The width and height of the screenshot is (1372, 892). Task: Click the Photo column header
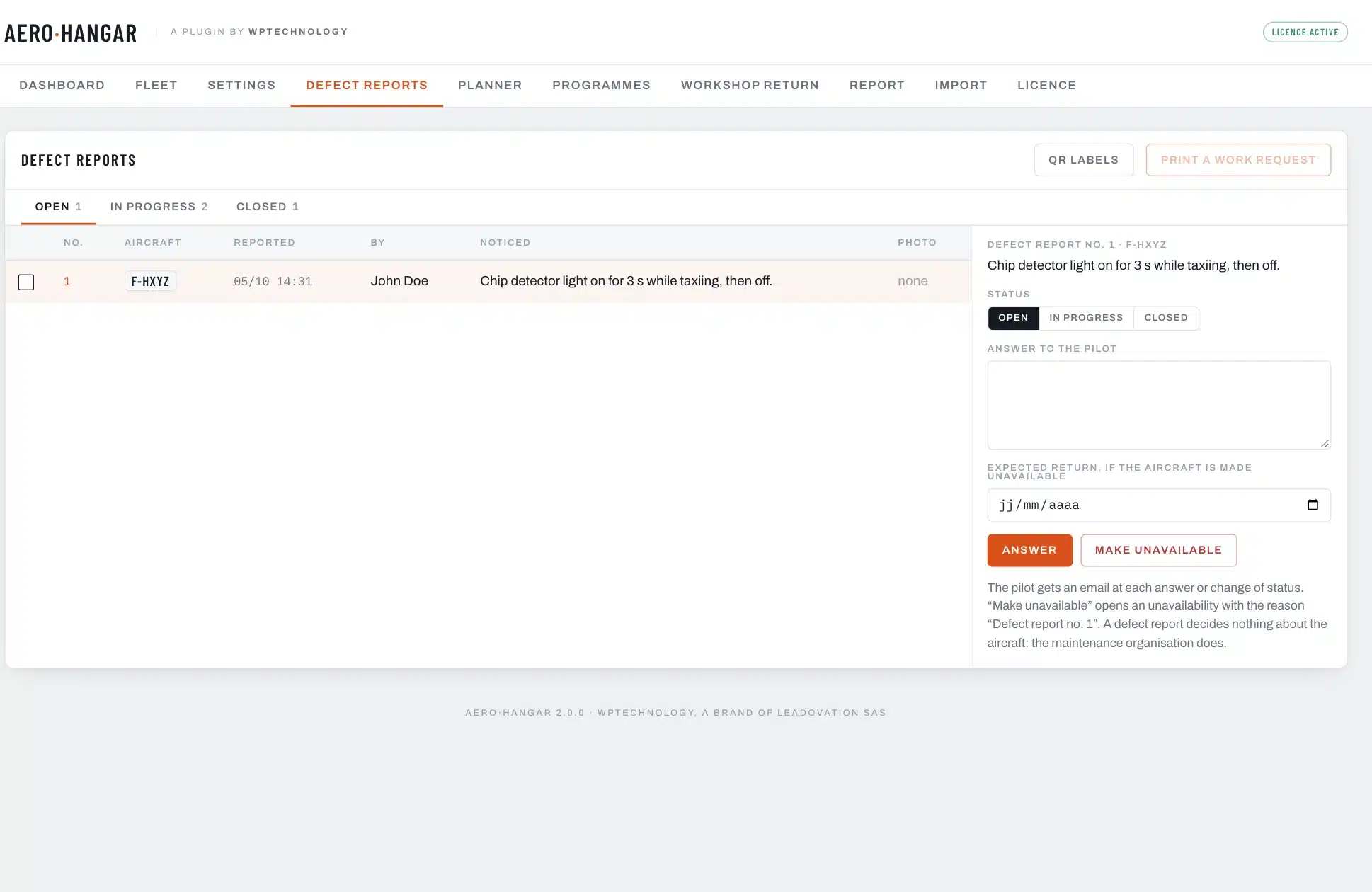(917, 243)
